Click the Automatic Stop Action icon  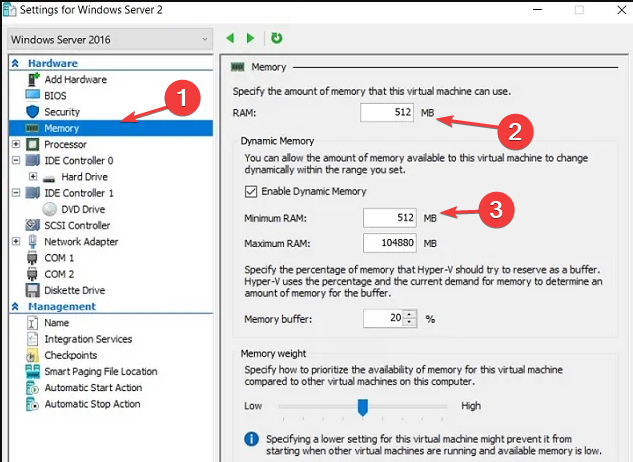(x=32, y=404)
